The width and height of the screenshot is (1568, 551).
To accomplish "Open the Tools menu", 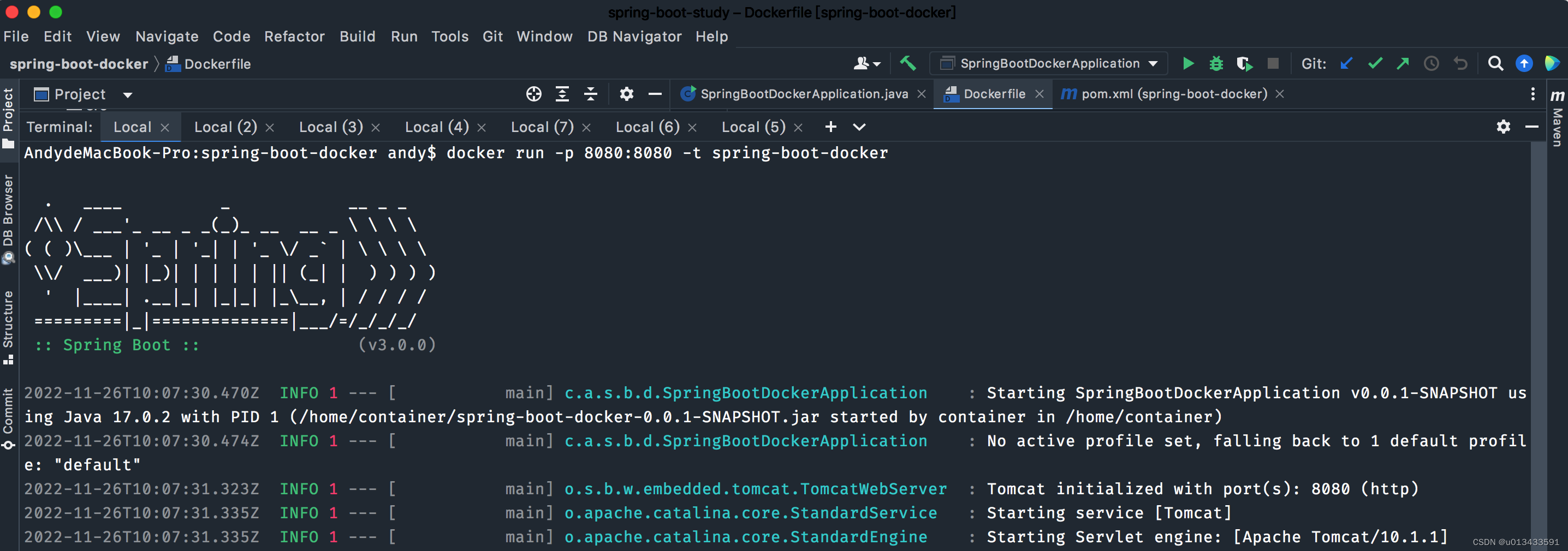I will [450, 37].
